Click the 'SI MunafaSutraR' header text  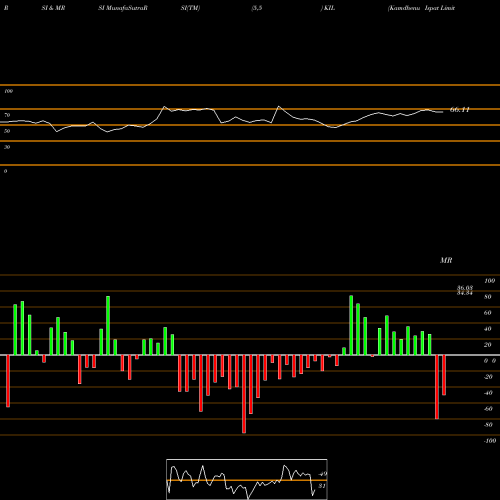coord(123,8)
